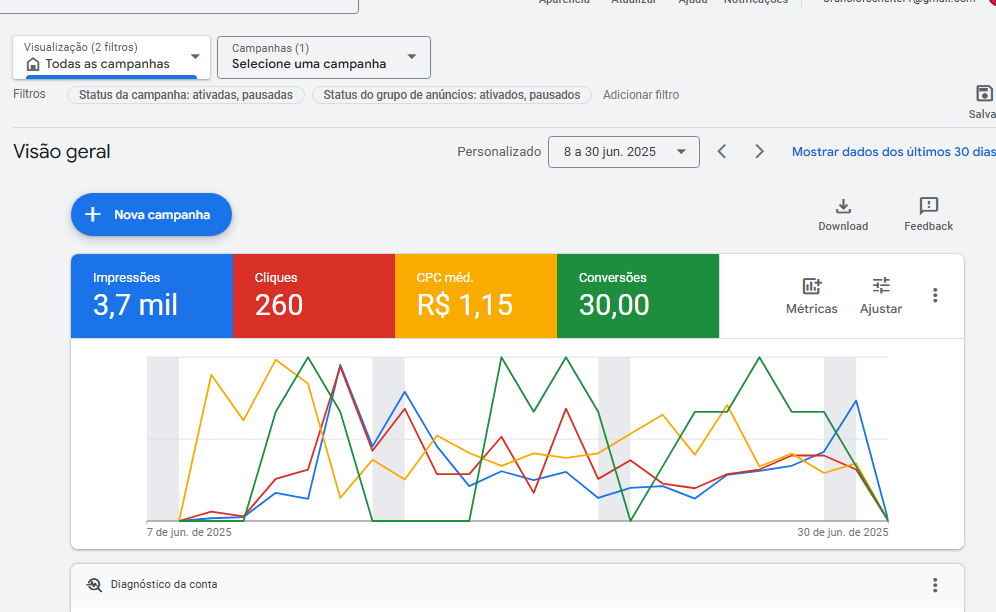996x612 pixels.
Task: Open the Métricas chart icon
Action: 811,286
